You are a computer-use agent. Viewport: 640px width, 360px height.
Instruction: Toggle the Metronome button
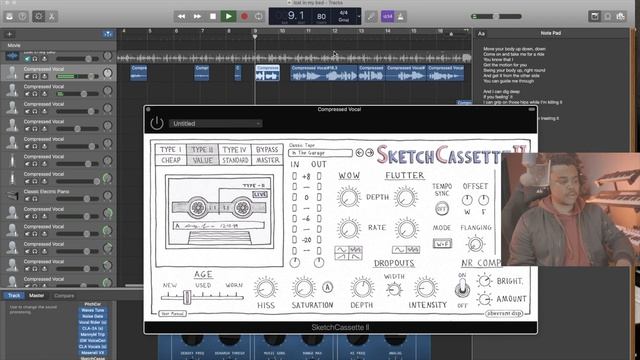click(400, 16)
